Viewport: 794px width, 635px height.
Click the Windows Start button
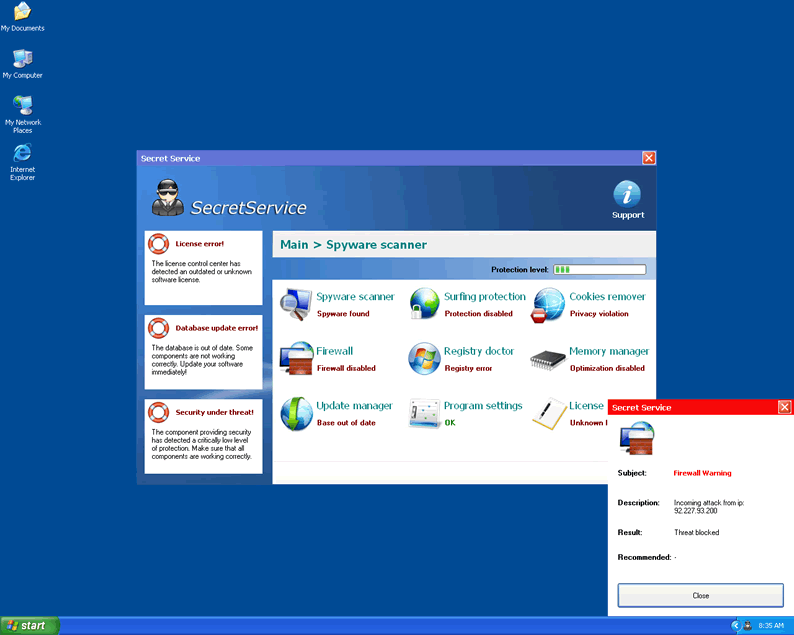pos(30,625)
